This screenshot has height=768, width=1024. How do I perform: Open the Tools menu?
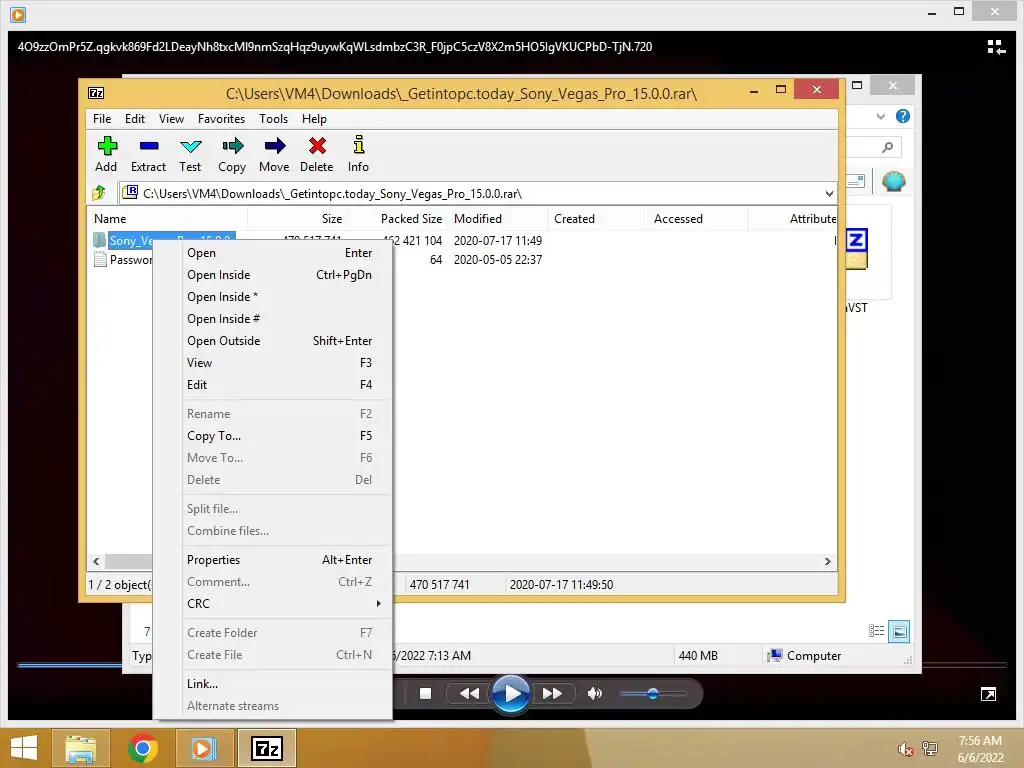click(273, 119)
